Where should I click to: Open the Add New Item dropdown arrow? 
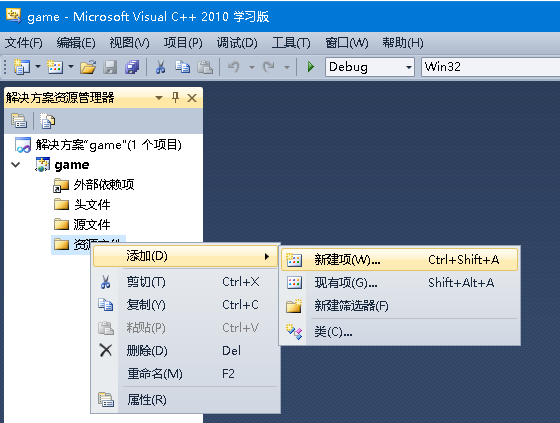pyautogui.click(x=71, y=67)
